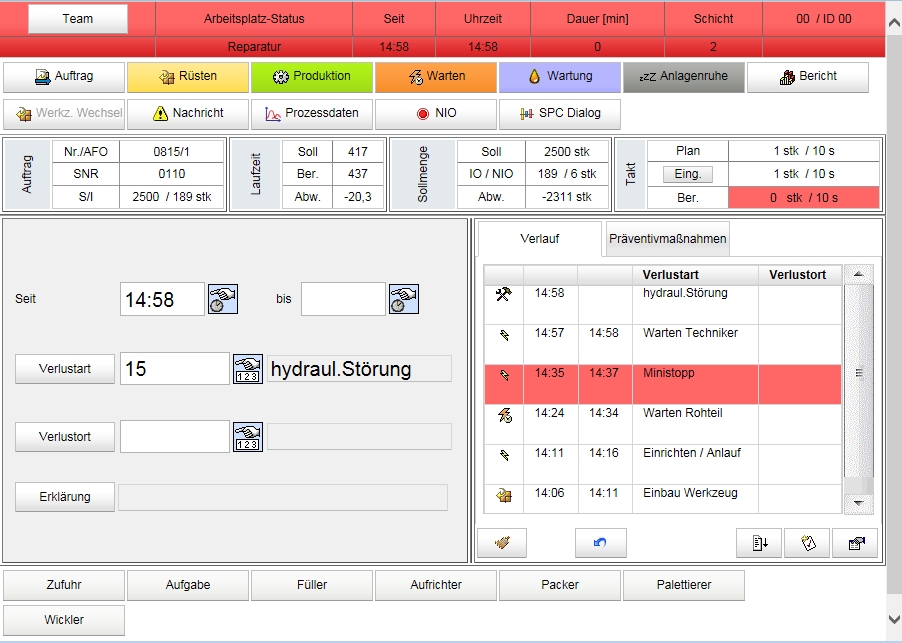The image size is (902, 643).
Task: Set workstation status to Produktion
Action: 311,77
